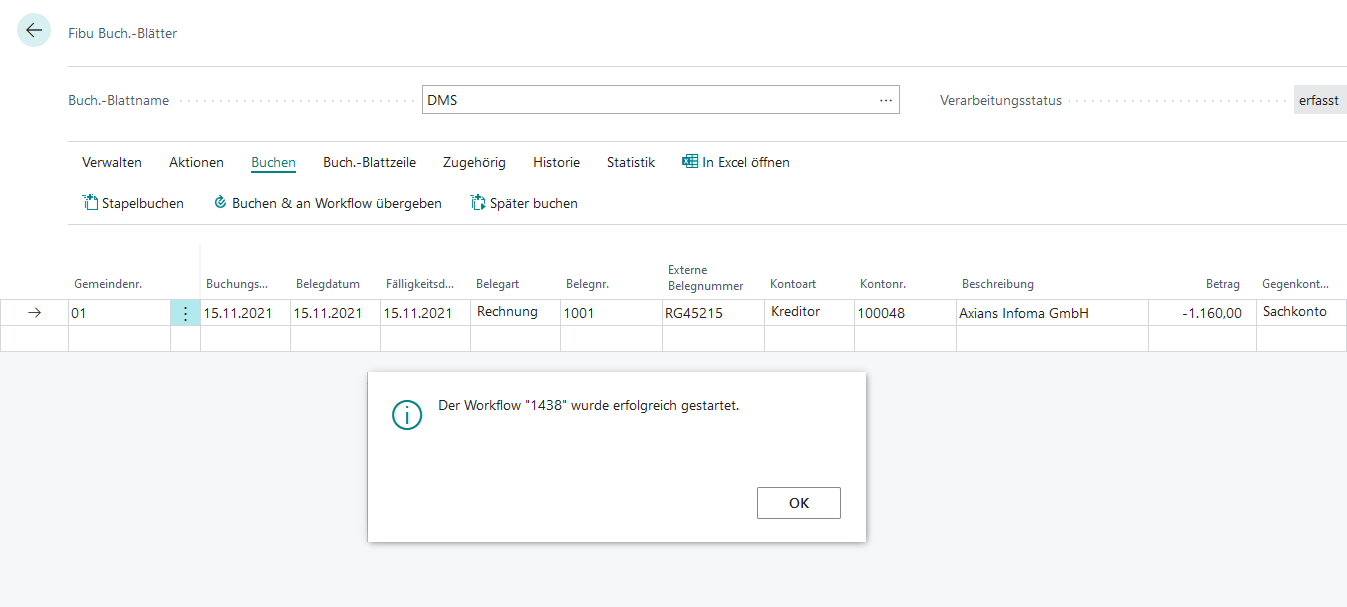This screenshot has height=607, width=1347.
Task: Click the info icon in the dialog
Action: [x=407, y=415]
